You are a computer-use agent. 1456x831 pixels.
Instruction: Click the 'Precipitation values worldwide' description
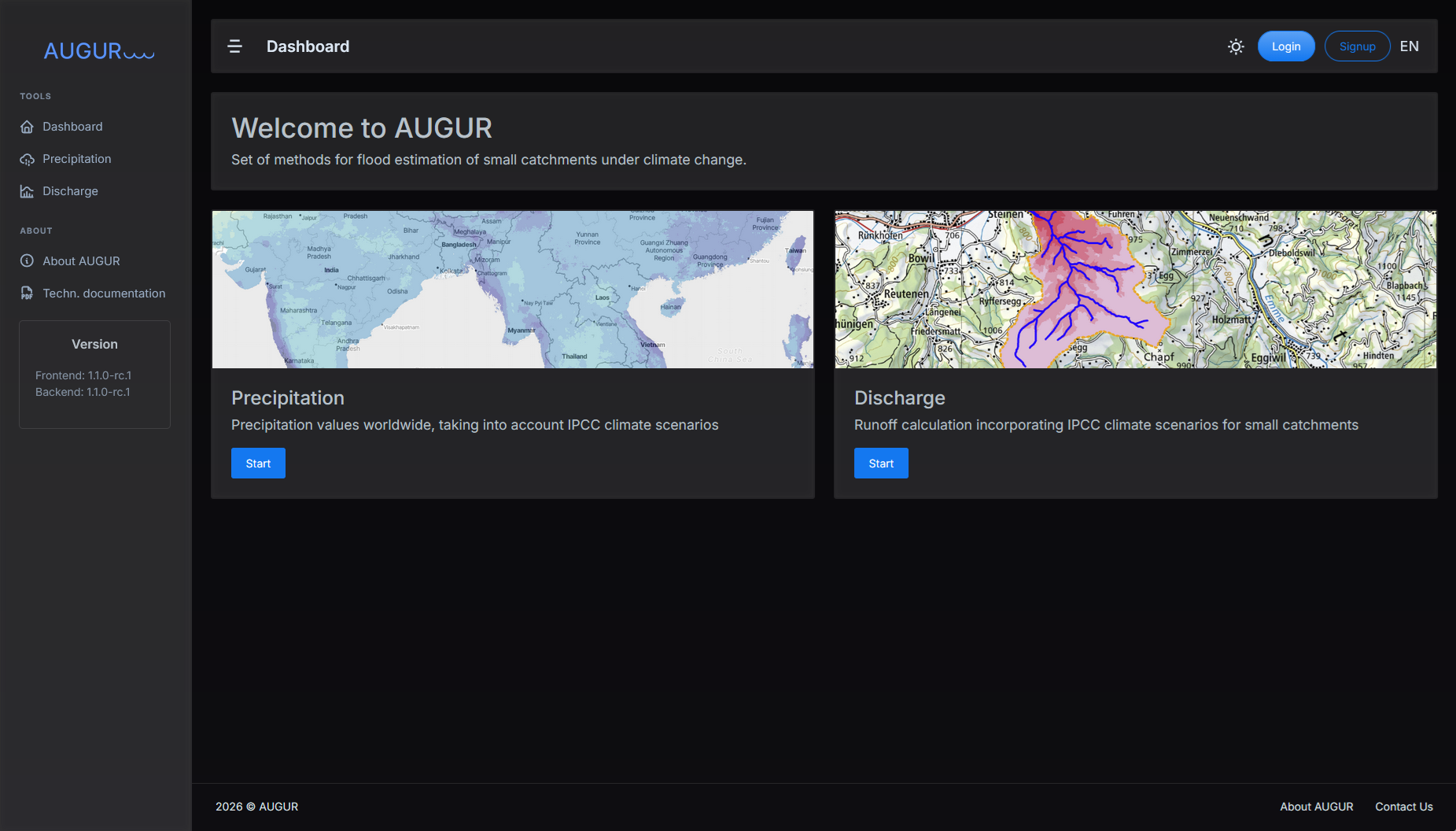point(474,425)
